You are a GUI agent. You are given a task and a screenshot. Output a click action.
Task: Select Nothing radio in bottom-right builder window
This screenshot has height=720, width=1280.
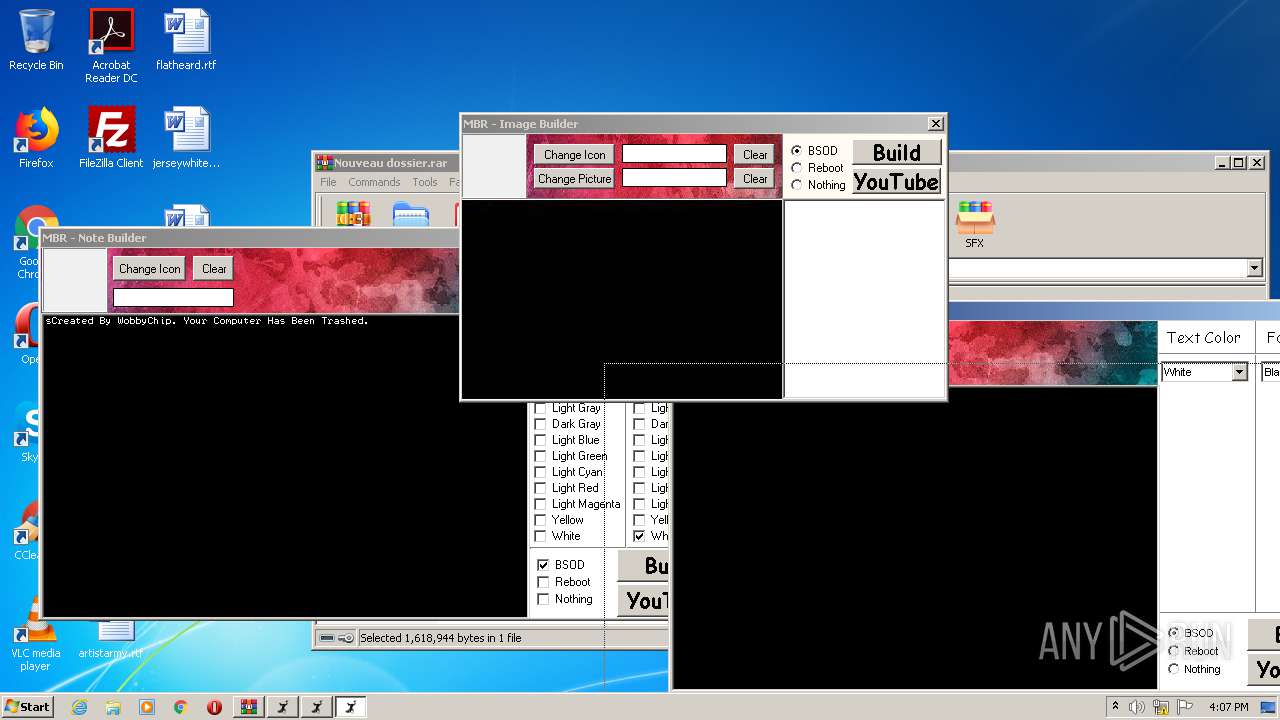click(1174, 669)
